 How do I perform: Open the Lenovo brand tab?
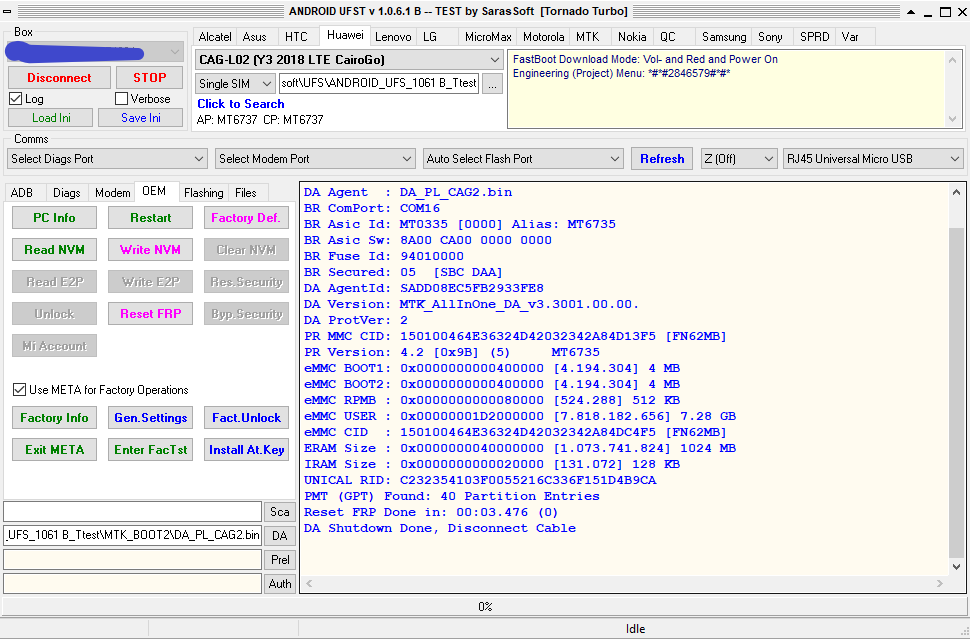[393, 37]
